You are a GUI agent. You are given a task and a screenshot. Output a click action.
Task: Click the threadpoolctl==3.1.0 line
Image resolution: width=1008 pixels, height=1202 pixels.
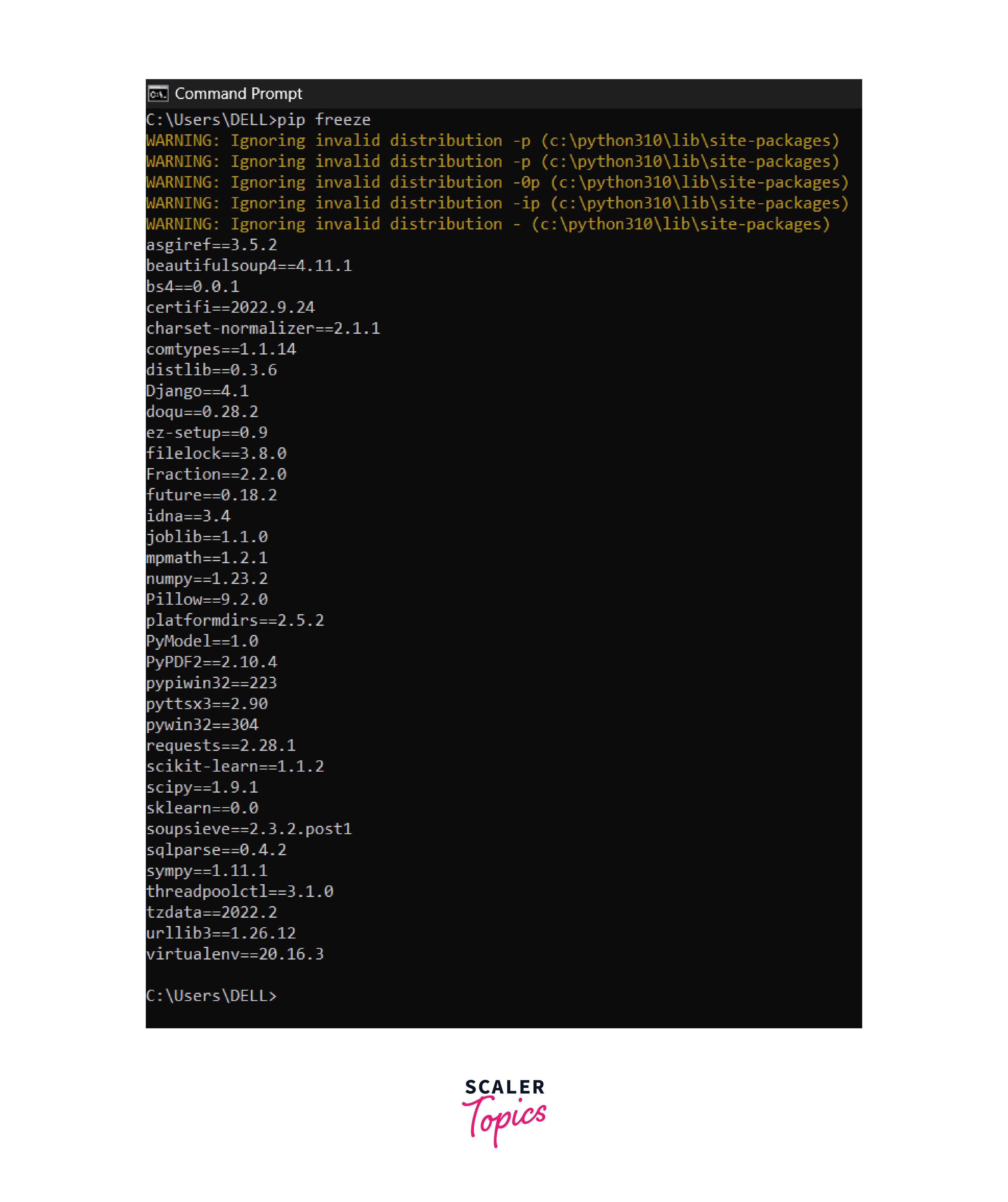239,892
